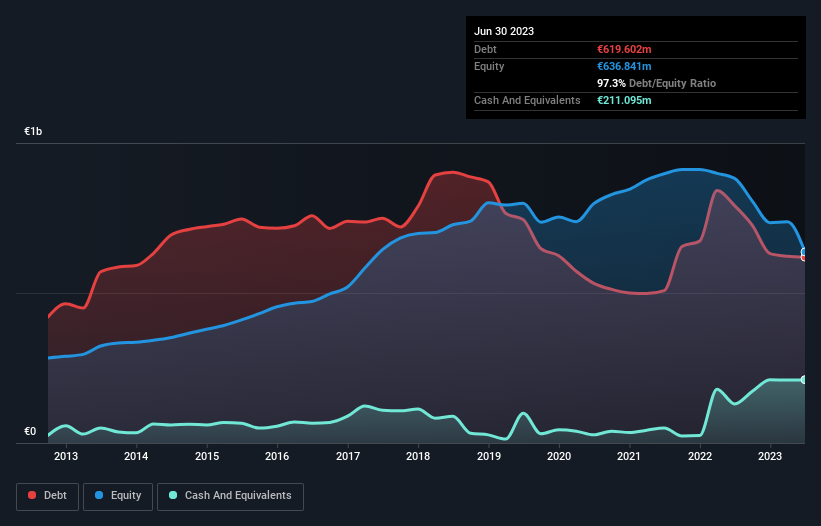Viewport: 821px width, 526px height.
Task: Select the 2015 axis label
Action: click(x=207, y=456)
